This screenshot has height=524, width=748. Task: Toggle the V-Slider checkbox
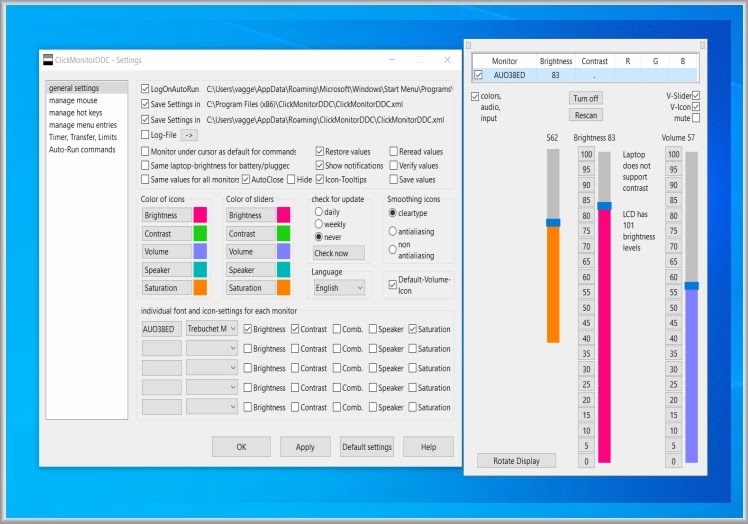(696, 95)
